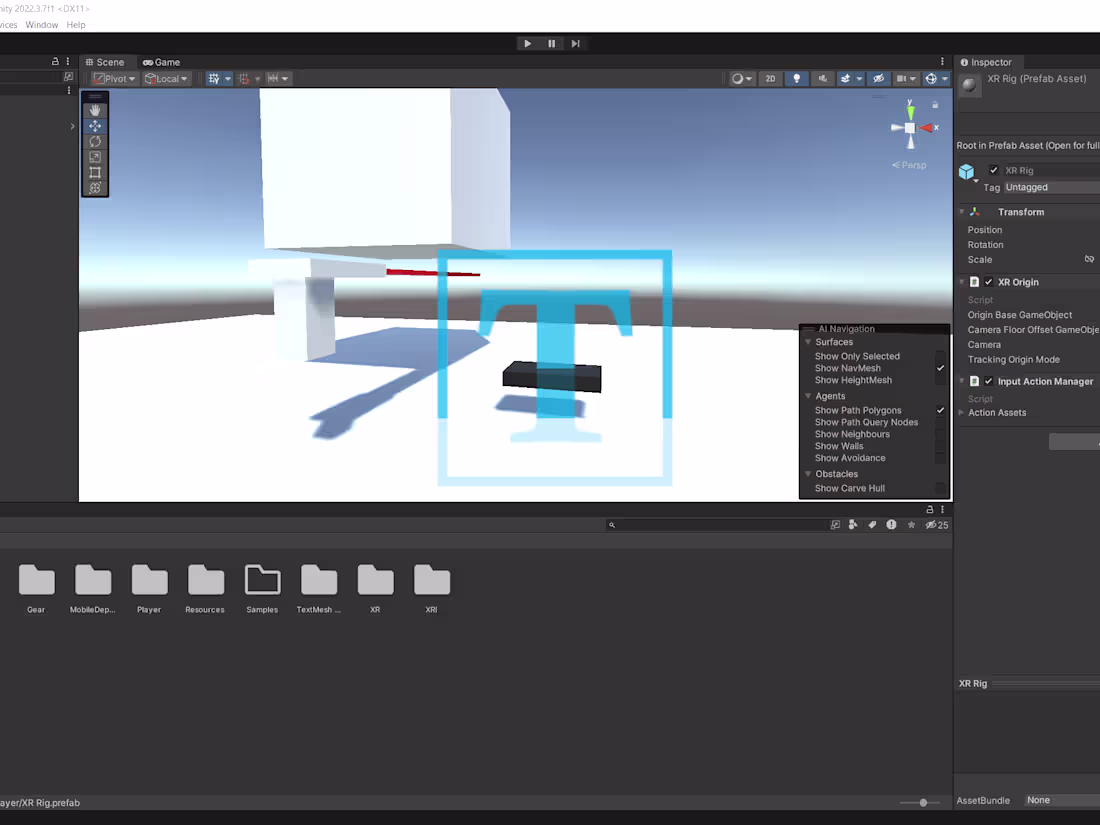
Task: Toggle the XR Rig active checkbox
Action: (x=993, y=170)
